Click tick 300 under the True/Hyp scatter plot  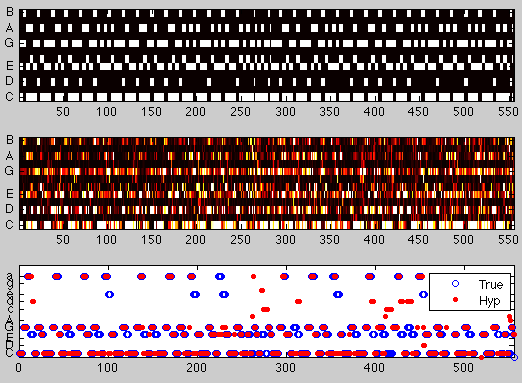[x=286, y=368]
